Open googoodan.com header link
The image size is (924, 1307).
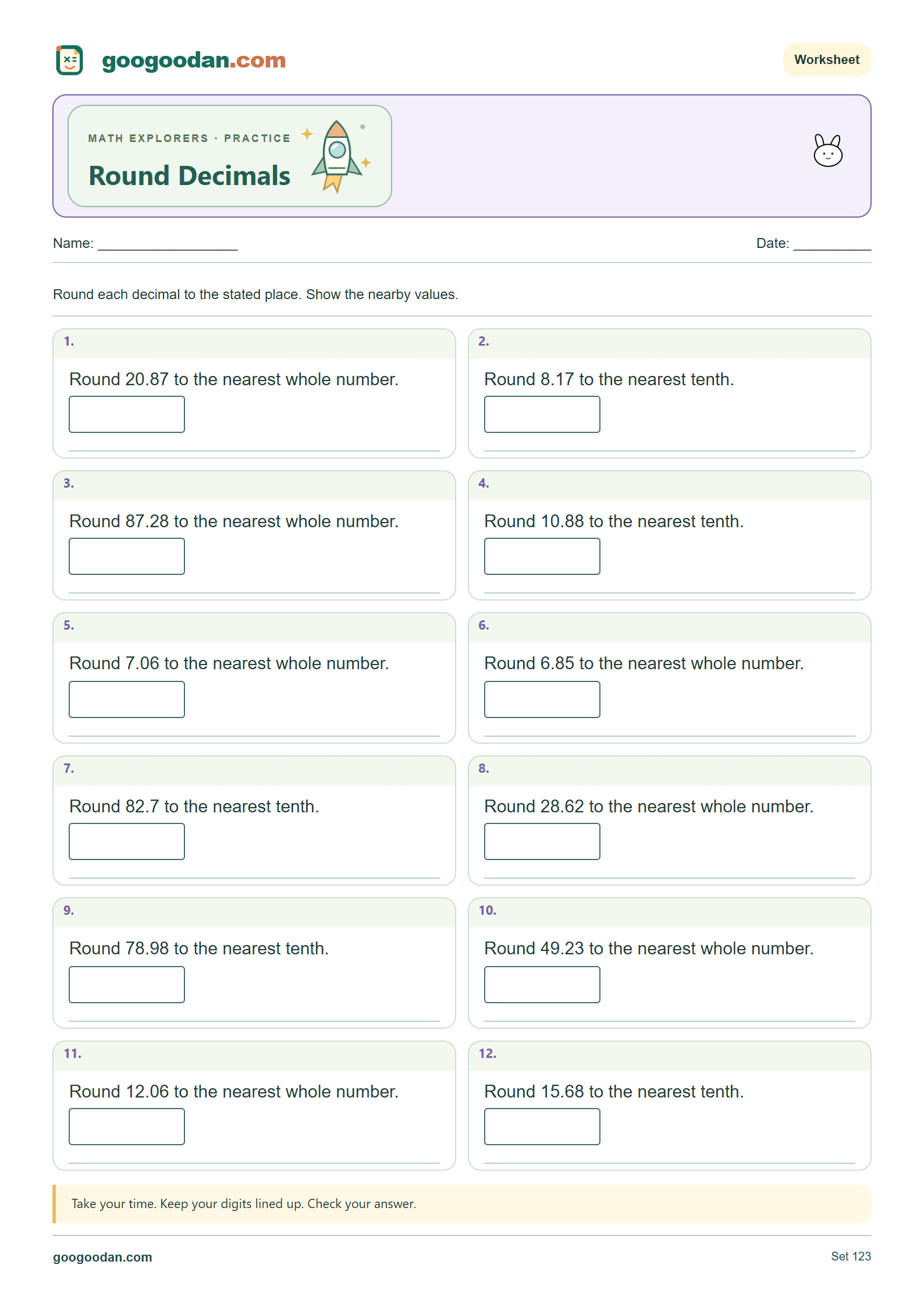coord(194,60)
